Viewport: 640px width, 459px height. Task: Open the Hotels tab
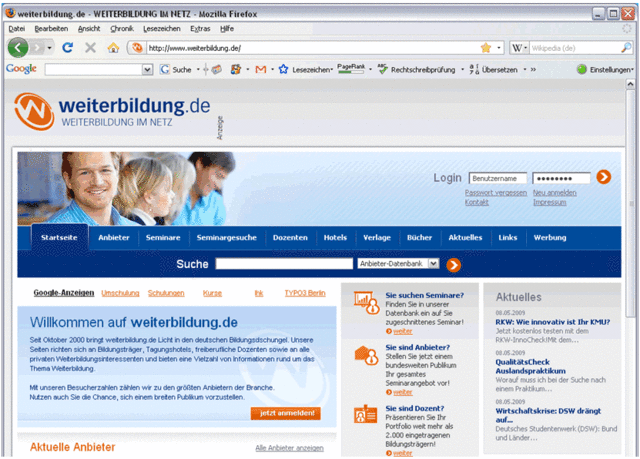pyautogui.click(x=335, y=237)
